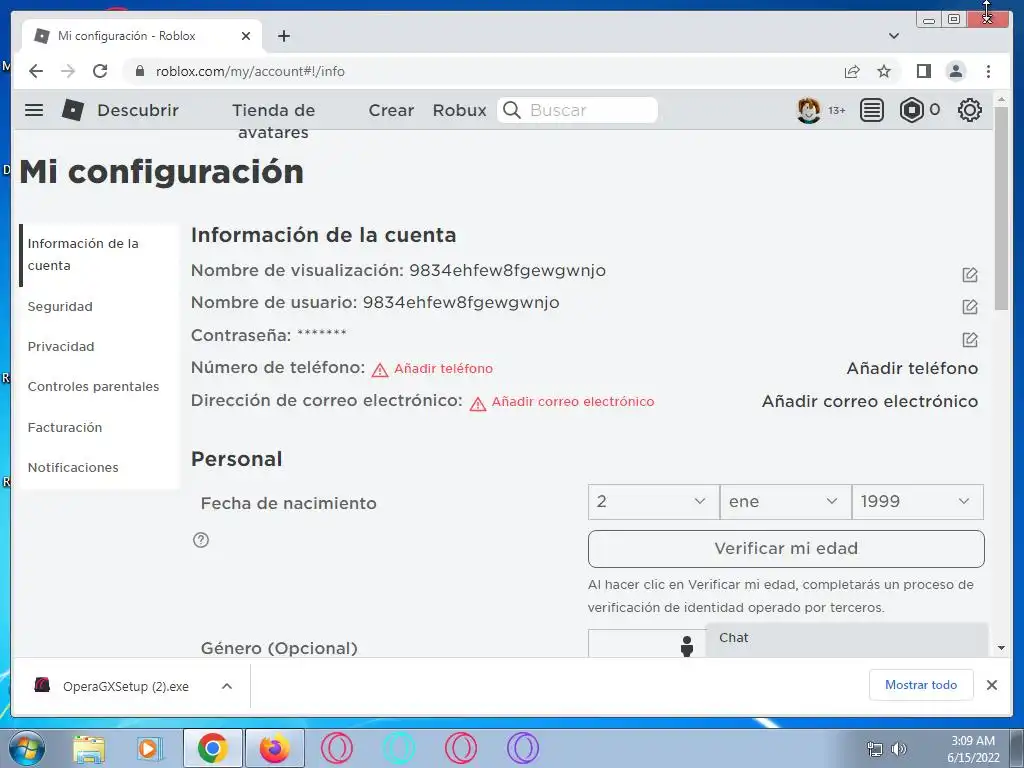
Task: Open the Chat panel header
Action: coord(846,639)
